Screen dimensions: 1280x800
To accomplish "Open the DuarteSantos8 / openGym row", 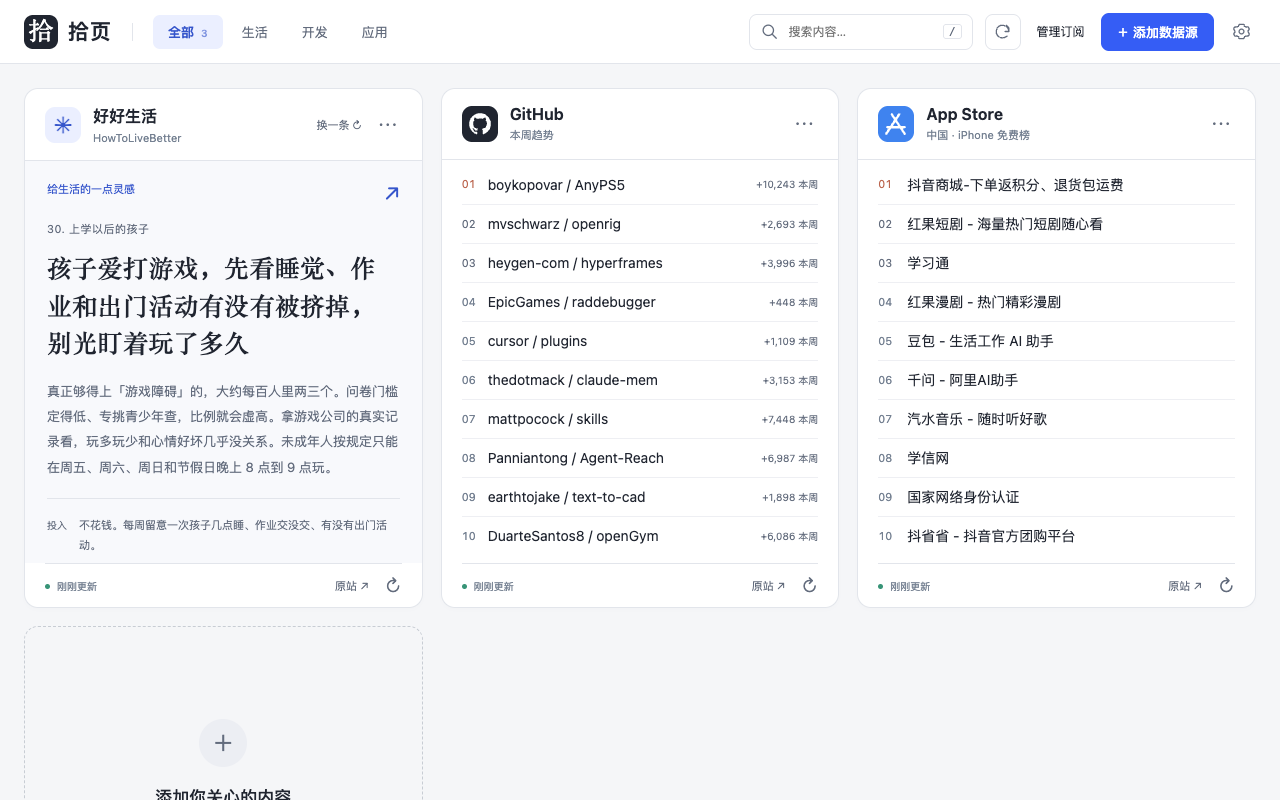I will coord(640,536).
